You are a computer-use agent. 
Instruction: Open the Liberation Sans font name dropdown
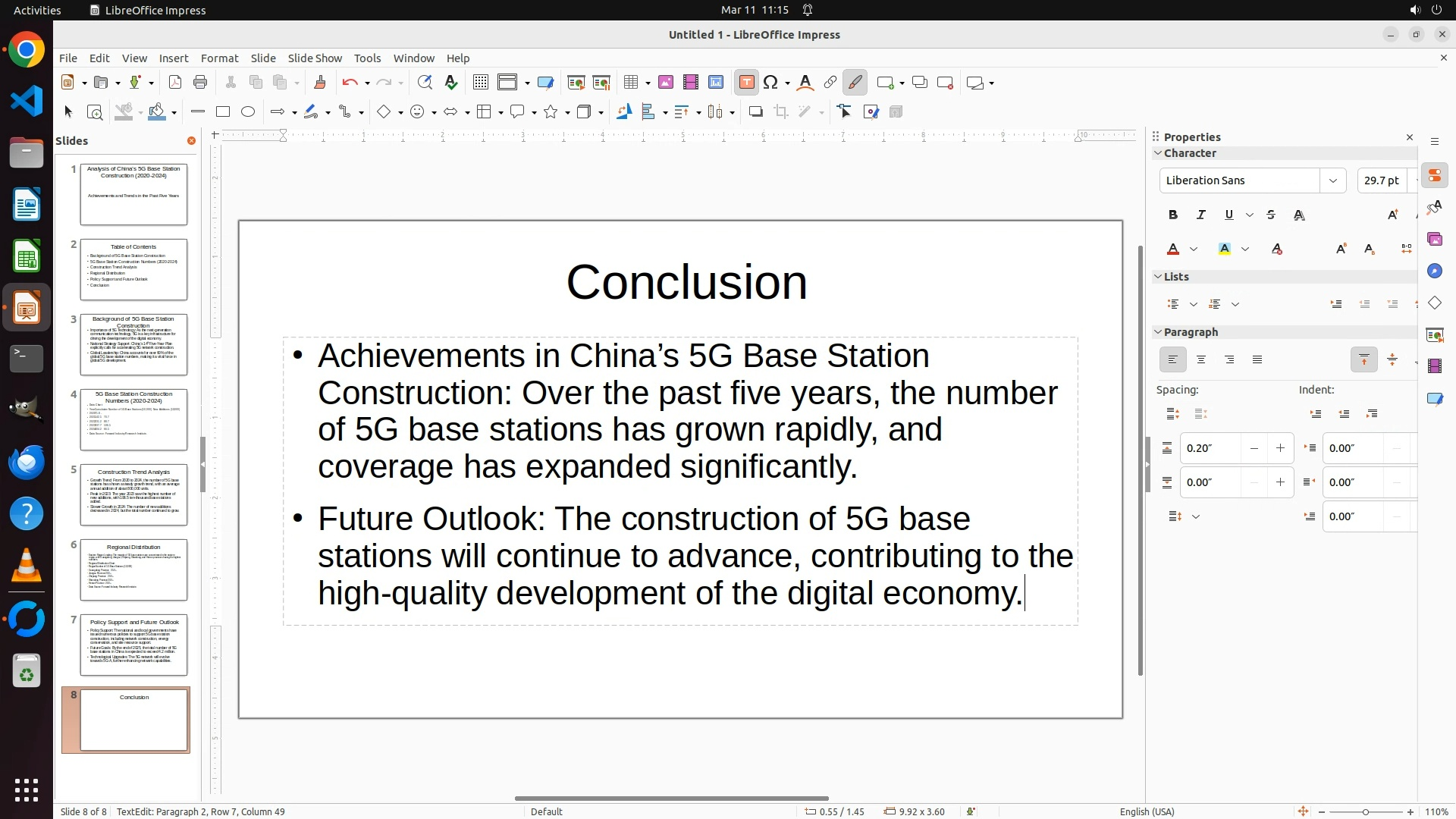tap(1332, 180)
